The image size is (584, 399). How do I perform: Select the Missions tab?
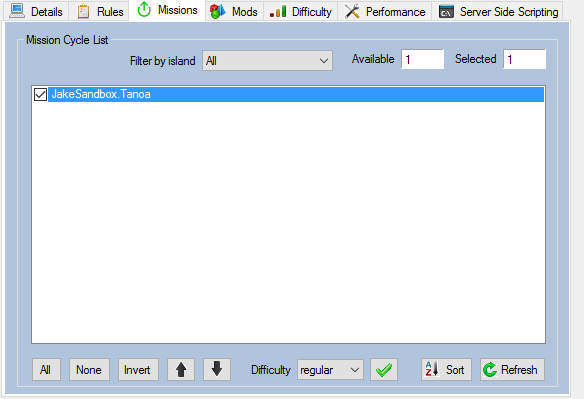pos(167,10)
